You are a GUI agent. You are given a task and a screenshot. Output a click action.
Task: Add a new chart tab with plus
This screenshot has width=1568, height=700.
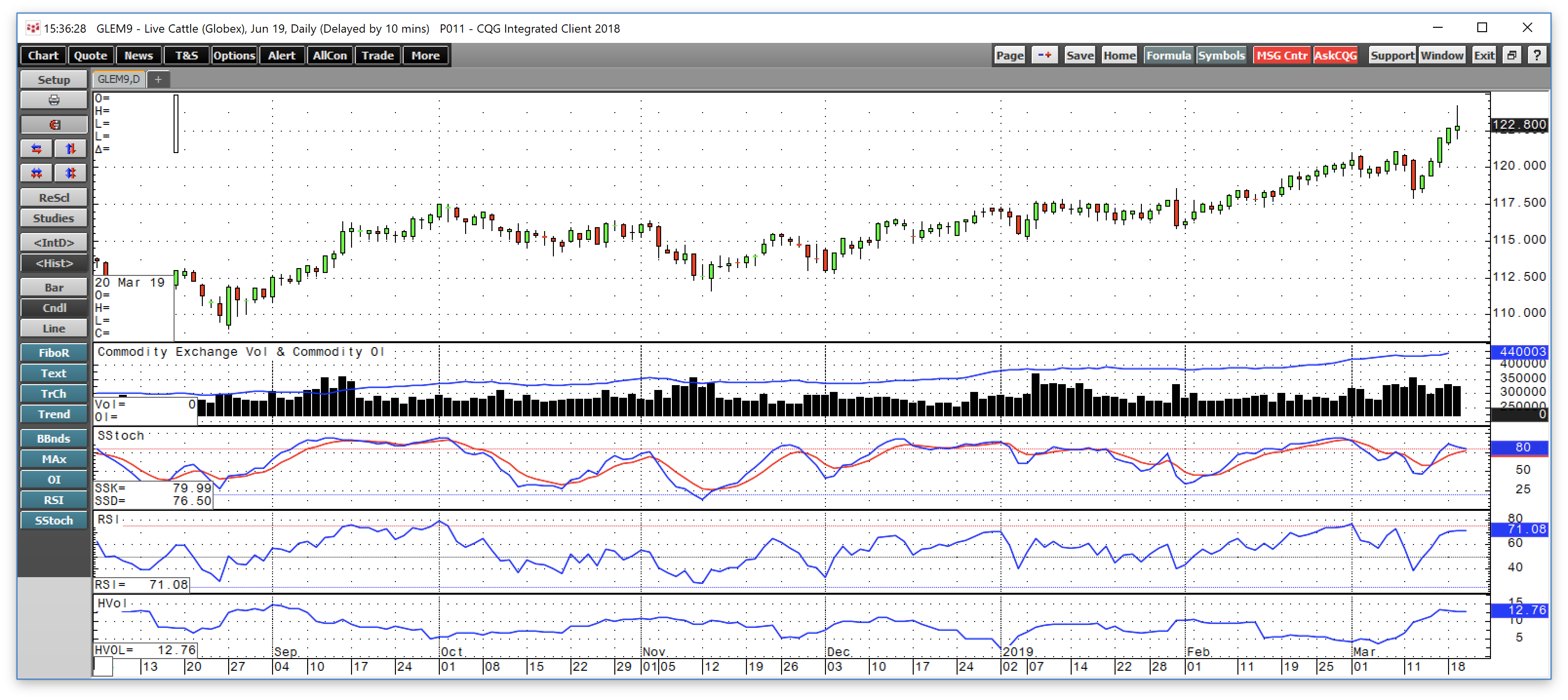158,79
